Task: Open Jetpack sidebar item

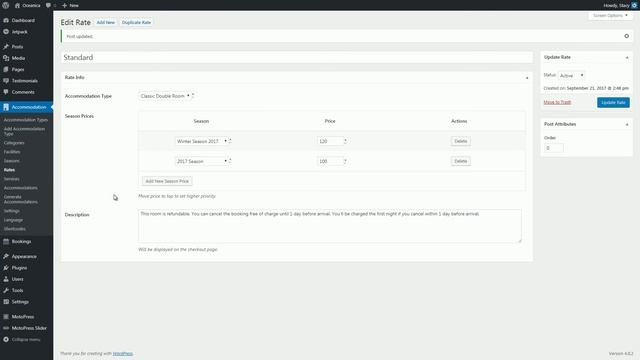Action: point(20,32)
